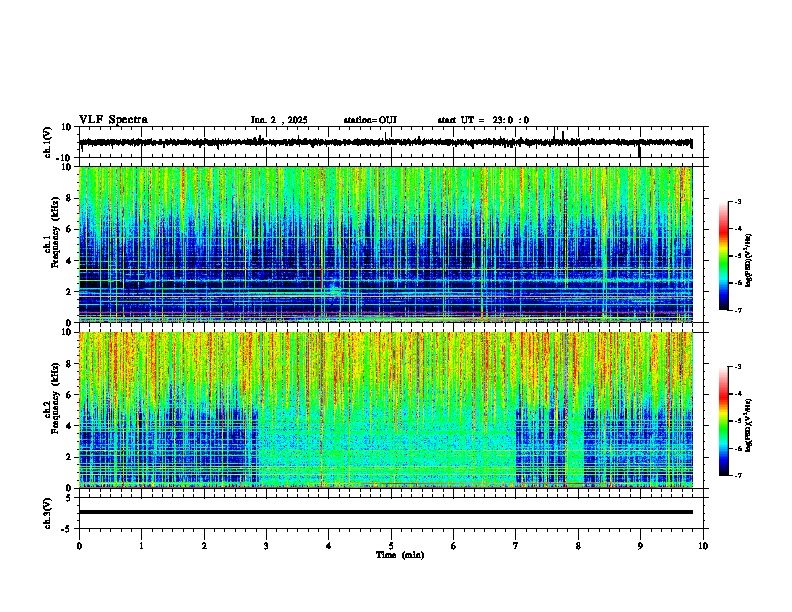
Task: Click the "-7" label on ch.2 color scale
Action: (x=737, y=476)
